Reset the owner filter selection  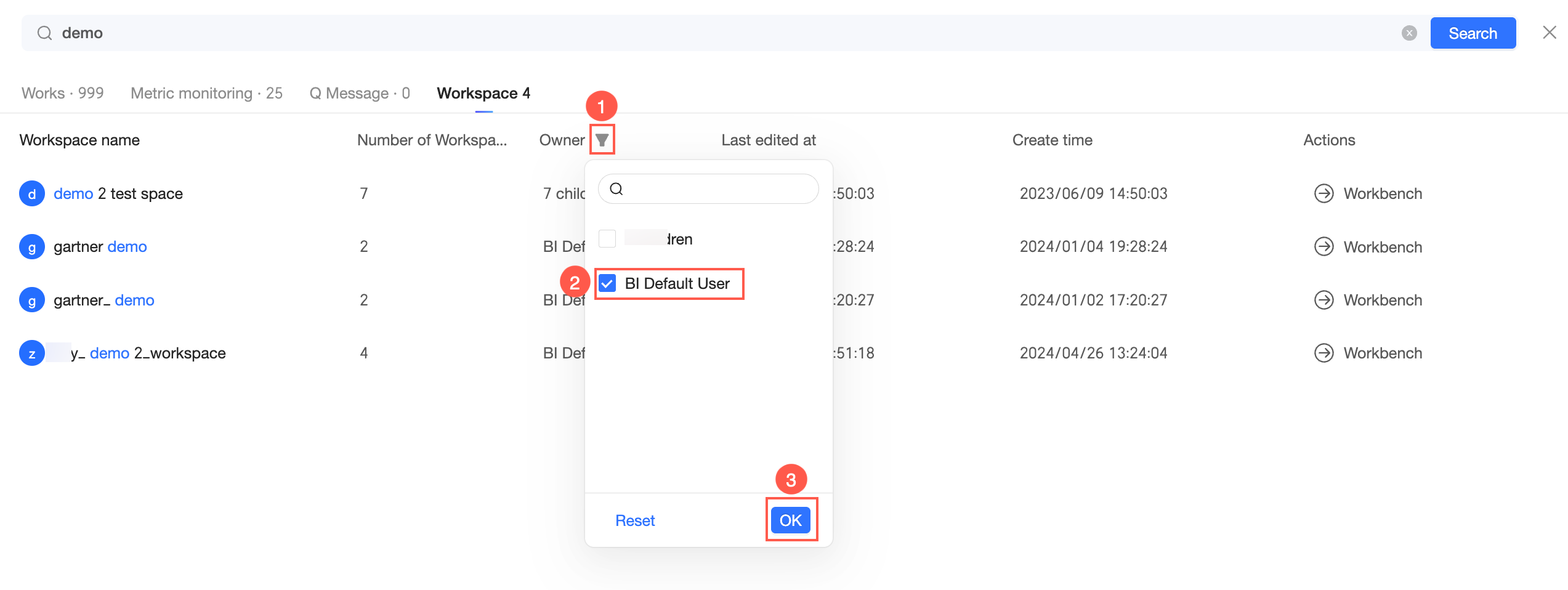(x=635, y=520)
